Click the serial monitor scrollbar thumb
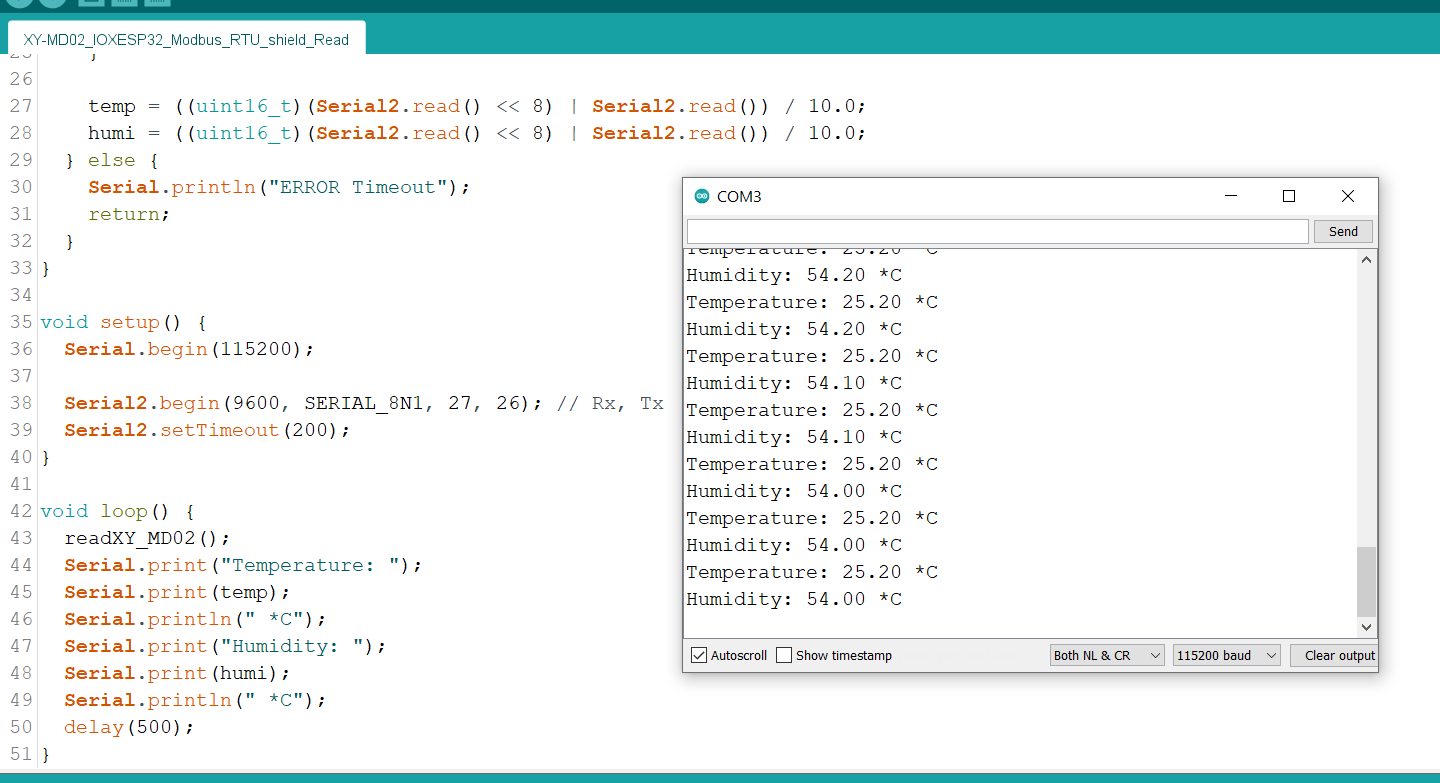The height and width of the screenshot is (783, 1440). [1366, 581]
